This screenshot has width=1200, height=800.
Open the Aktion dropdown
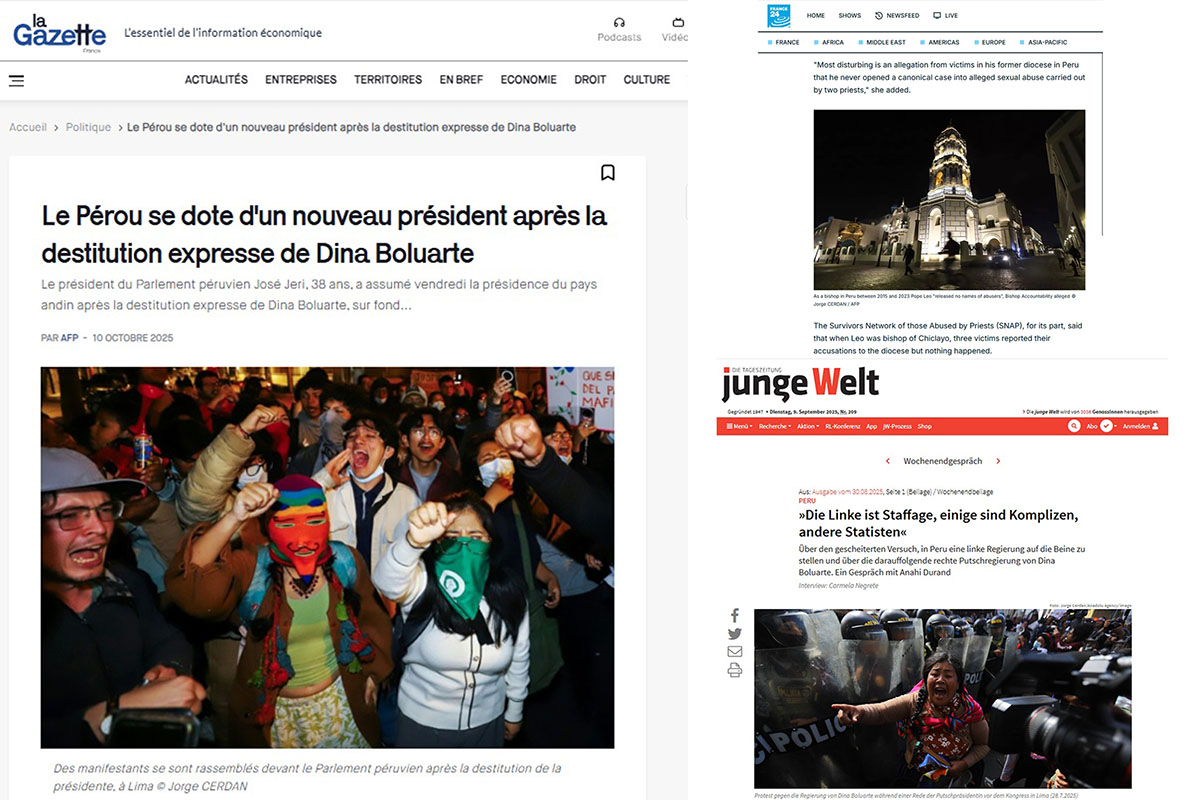point(808,426)
